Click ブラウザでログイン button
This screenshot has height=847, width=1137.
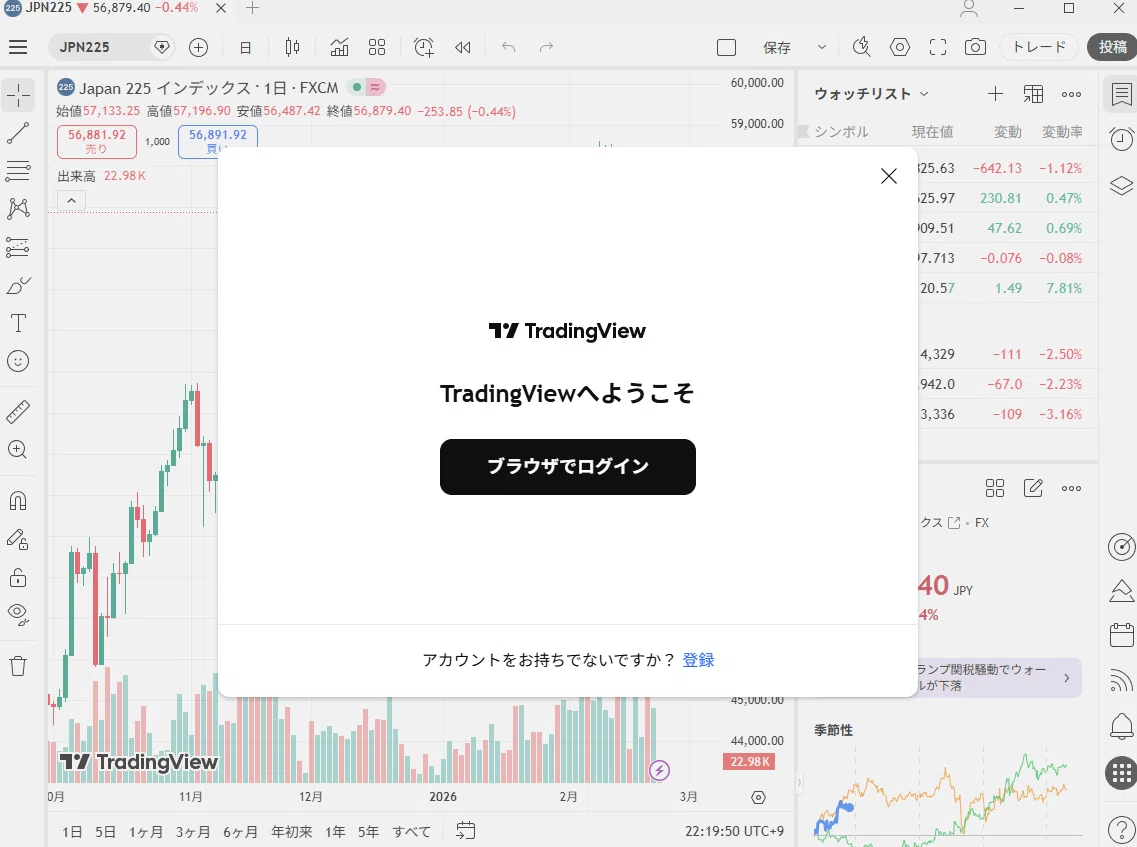click(568, 467)
